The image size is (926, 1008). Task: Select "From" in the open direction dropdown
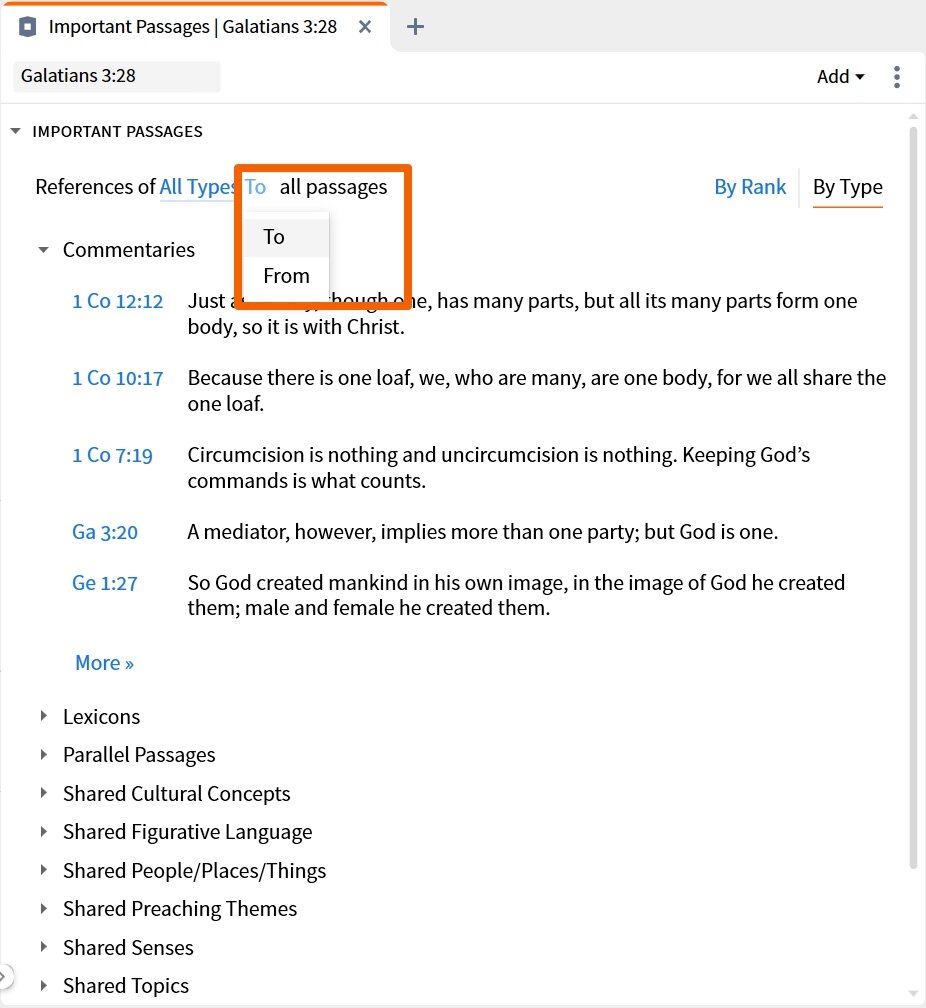(286, 276)
